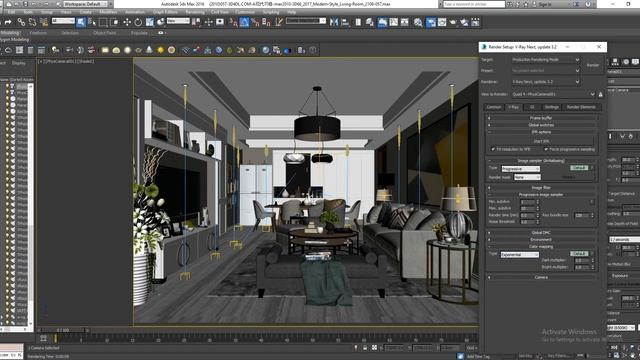Click the keyword search field in title bar
Image resolution: width=640 pixels, height=360 pixels.
pos(474,4)
